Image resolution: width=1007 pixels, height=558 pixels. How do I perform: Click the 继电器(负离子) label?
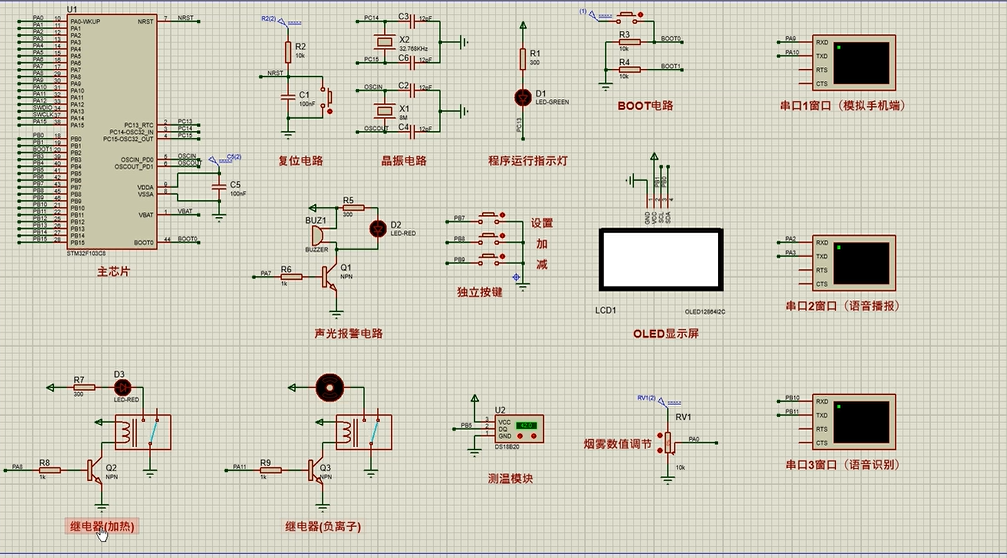[323, 527]
